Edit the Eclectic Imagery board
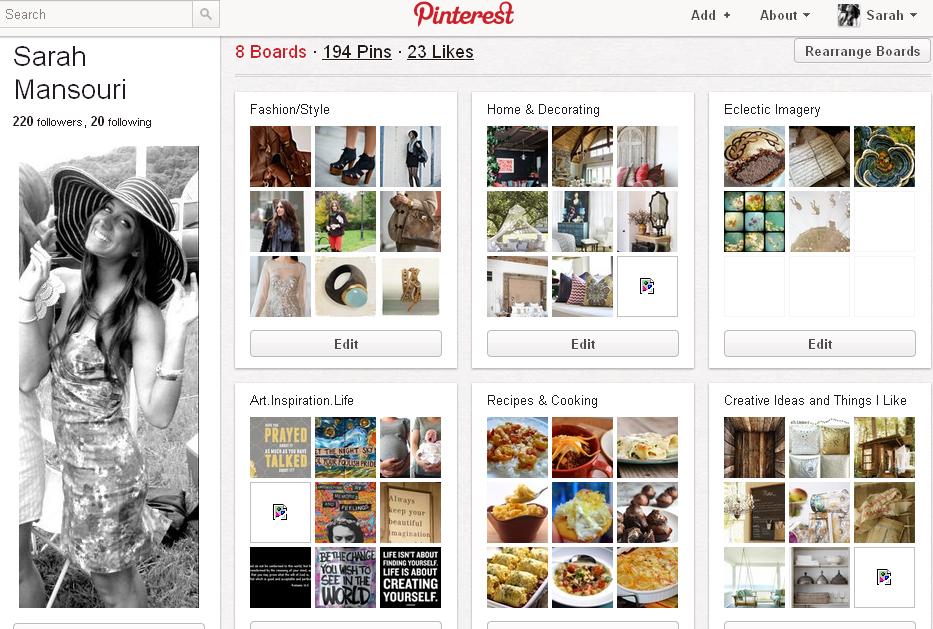The image size is (933, 629). [x=819, y=344]
